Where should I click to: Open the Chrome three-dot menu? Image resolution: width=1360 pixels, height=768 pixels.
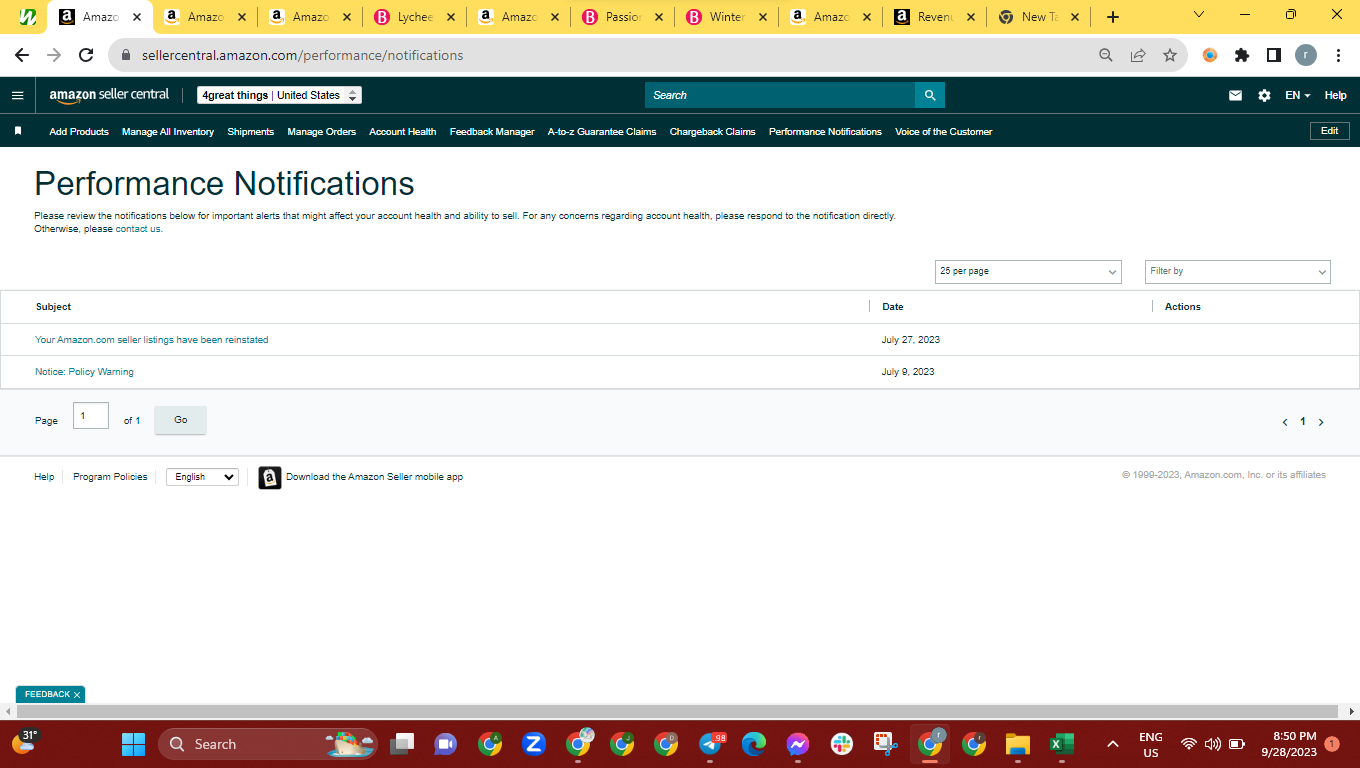[1338, 55]
